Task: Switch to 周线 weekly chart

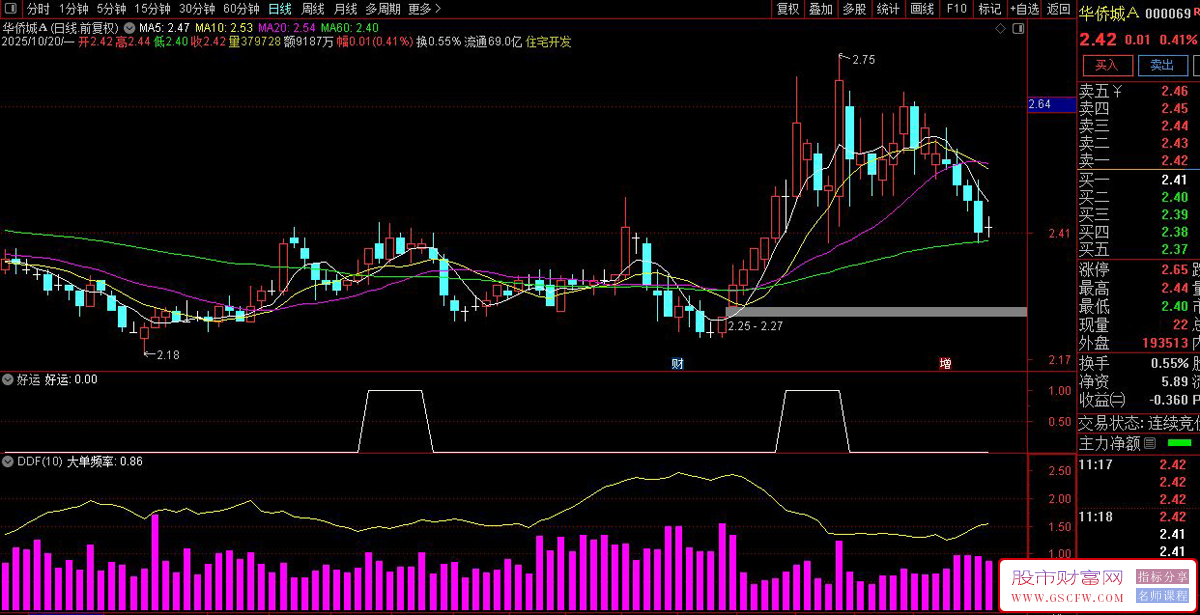Action: click(313, 9)
